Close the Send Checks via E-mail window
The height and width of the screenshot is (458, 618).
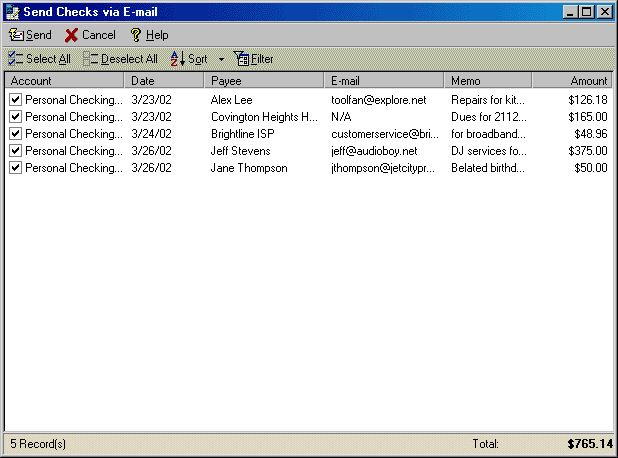(x=605, y=12)
